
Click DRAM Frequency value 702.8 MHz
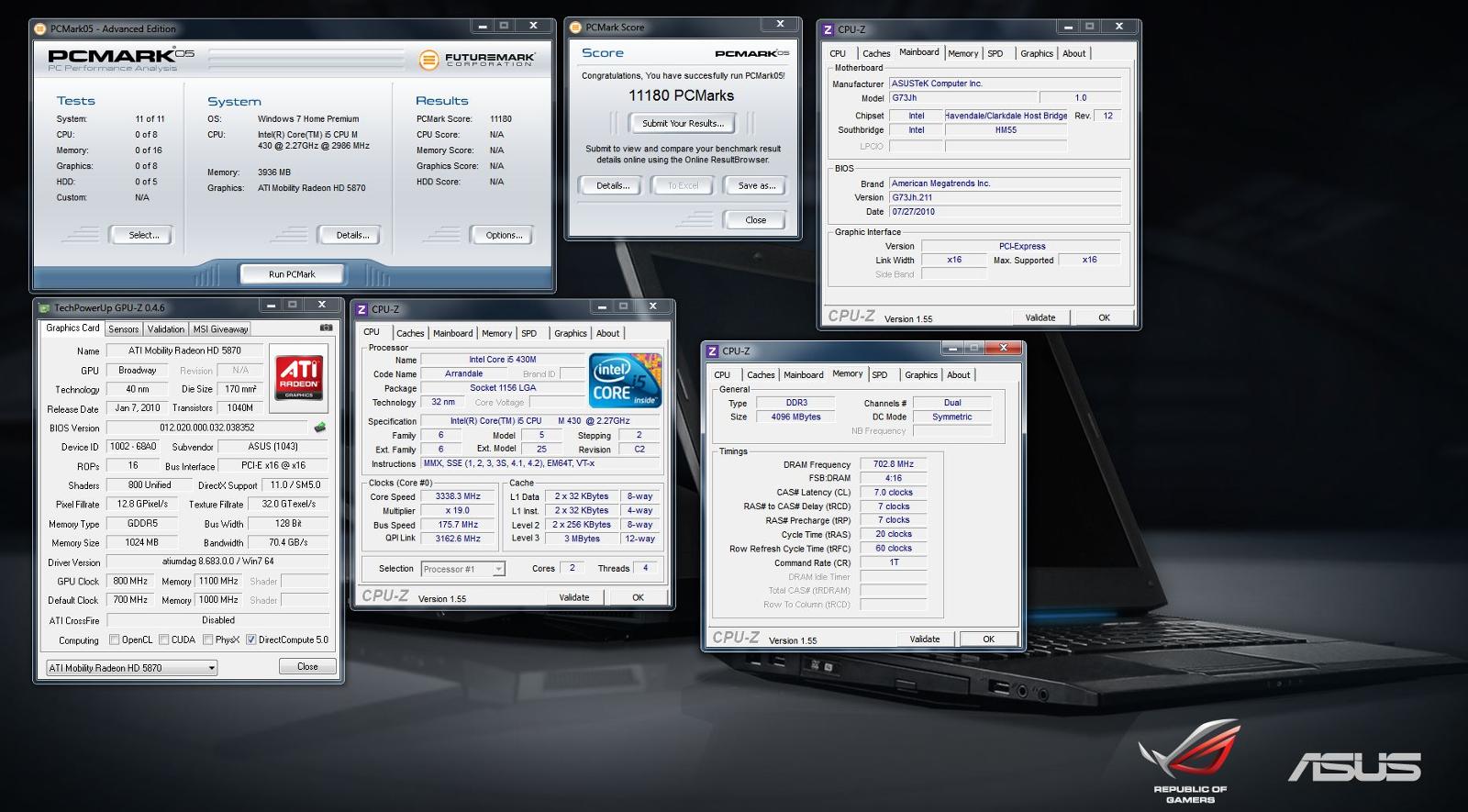click(893, 464)
